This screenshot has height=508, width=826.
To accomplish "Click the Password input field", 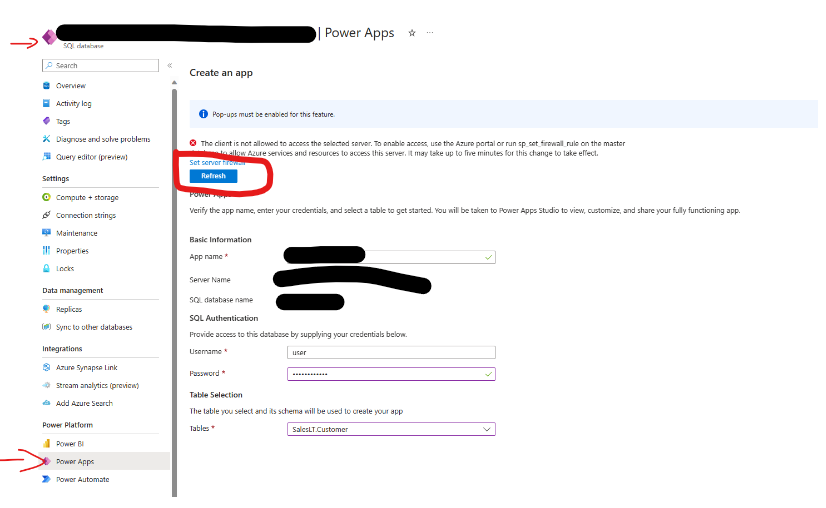I will pos(391,374).
